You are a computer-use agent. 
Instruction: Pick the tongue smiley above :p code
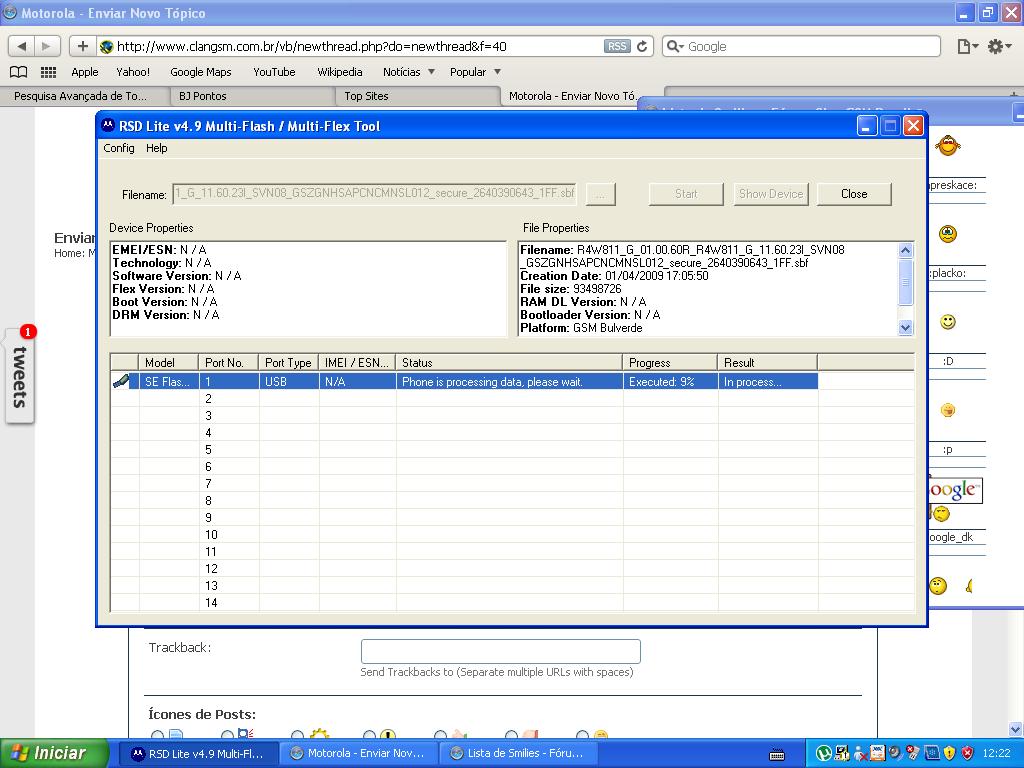pyautogui.click(x=948, y=409)
